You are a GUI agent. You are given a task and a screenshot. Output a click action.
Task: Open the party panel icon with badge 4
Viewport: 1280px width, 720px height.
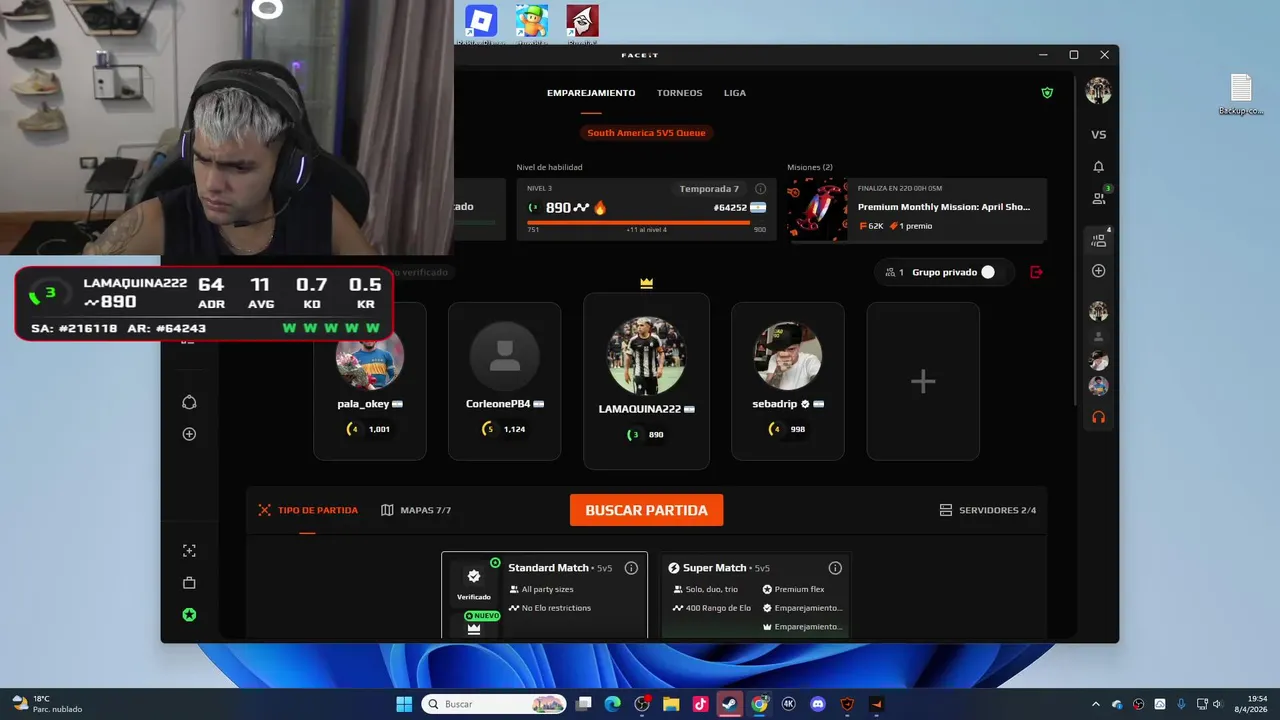coord(1099,239)
